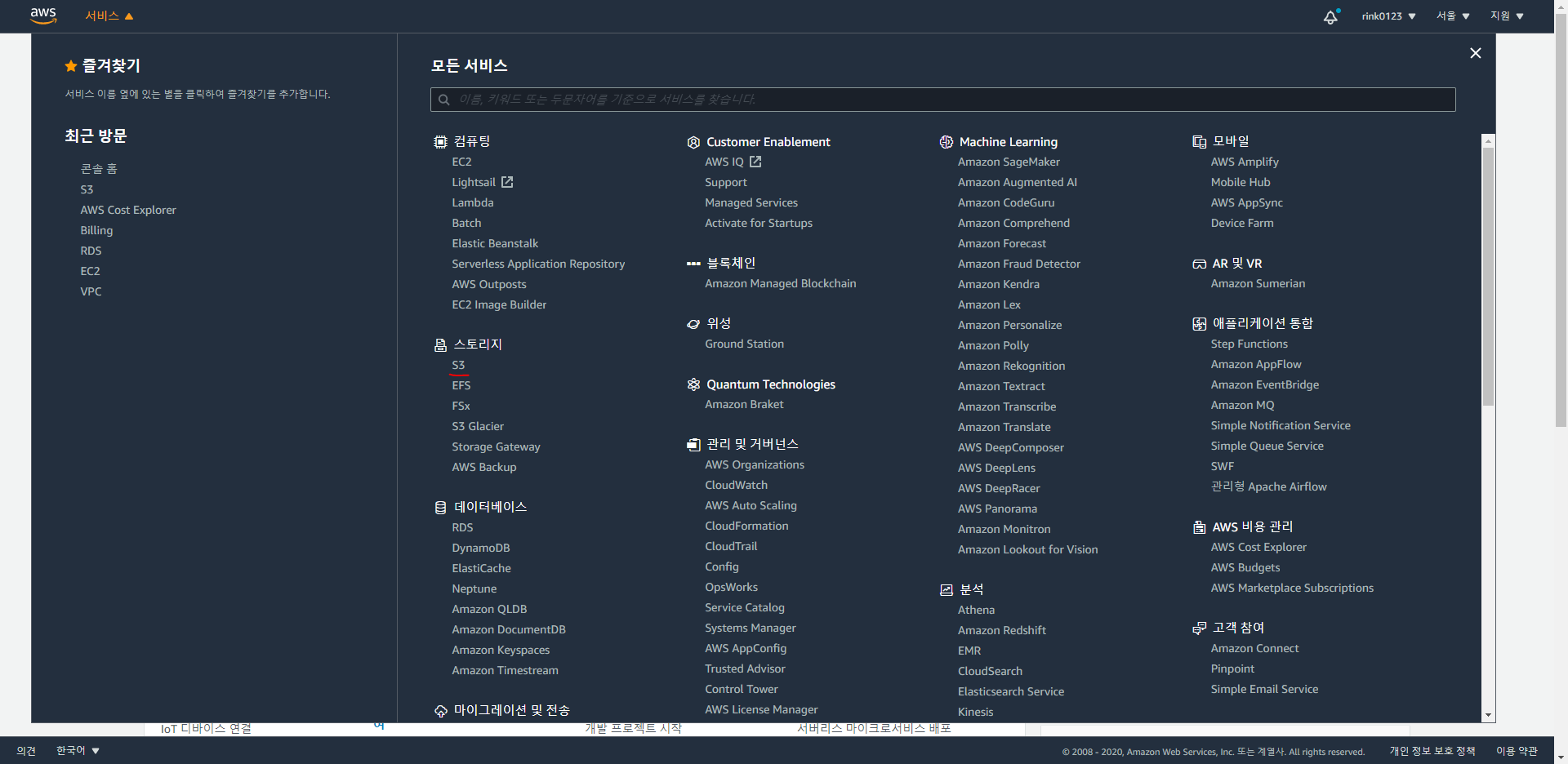Click the external link icon beside AWS IQ
Screen dimensions: 1568x764
[755, 162]
